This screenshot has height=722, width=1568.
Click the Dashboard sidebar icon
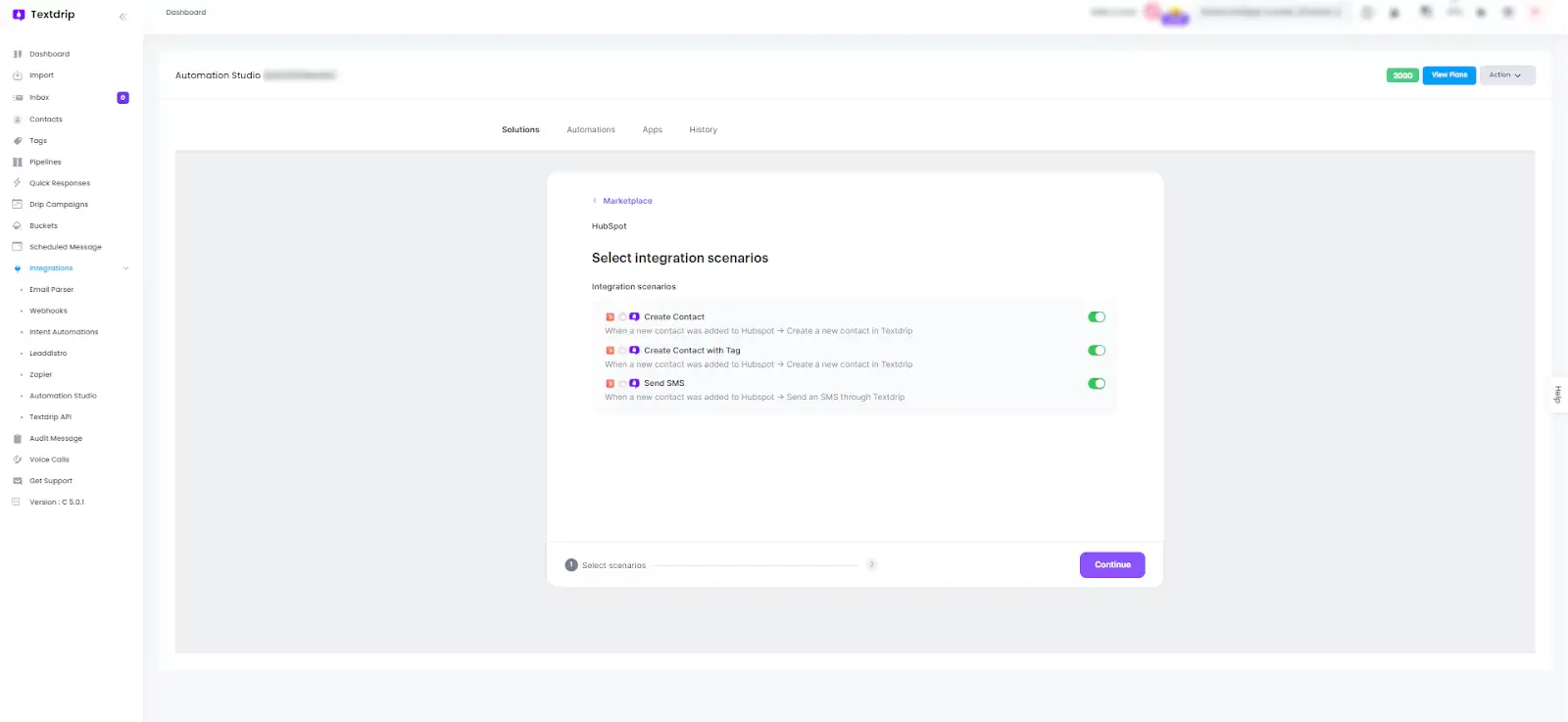click(18, 54)
